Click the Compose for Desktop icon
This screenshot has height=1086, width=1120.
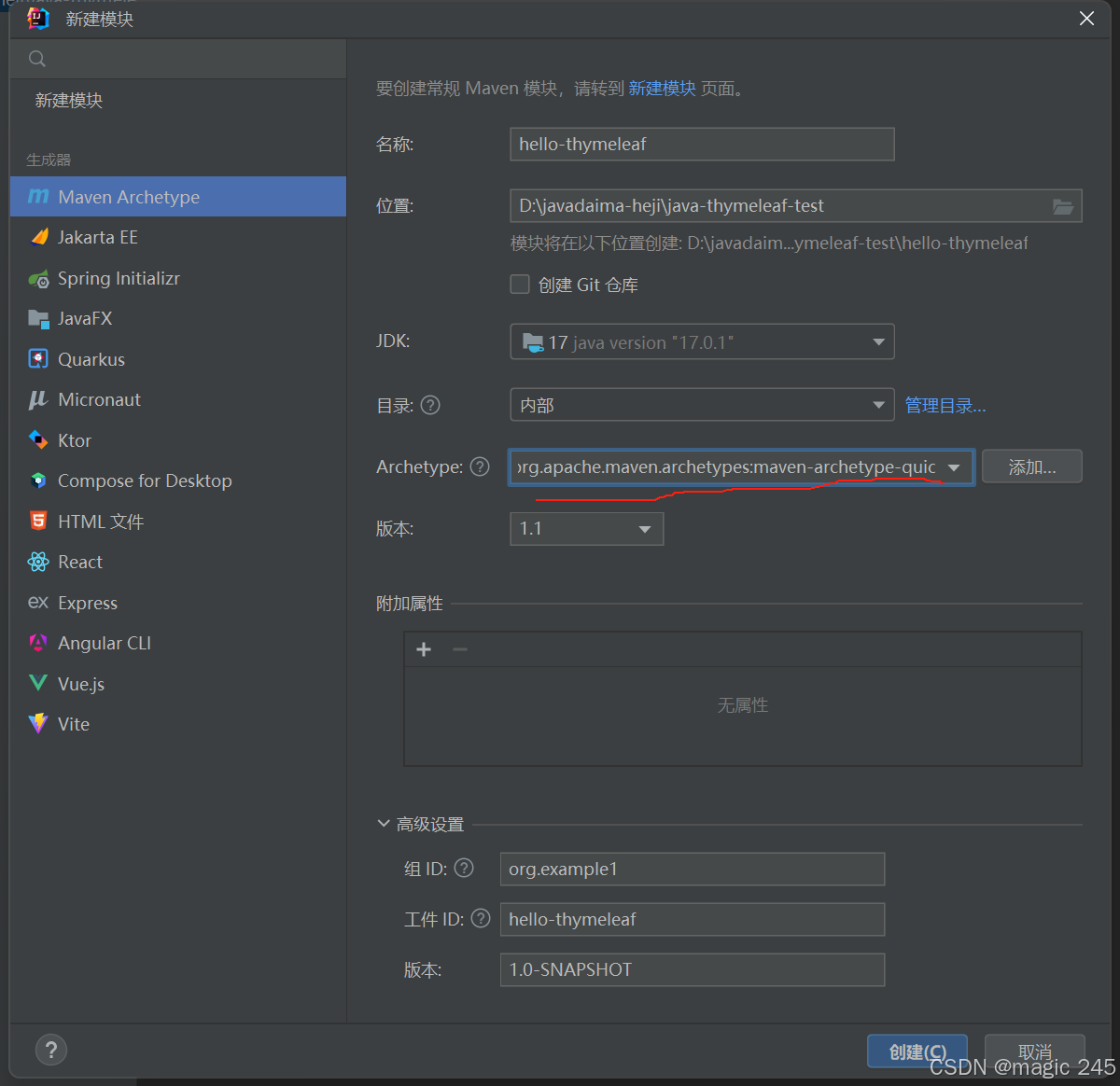(x=38, y=480)
